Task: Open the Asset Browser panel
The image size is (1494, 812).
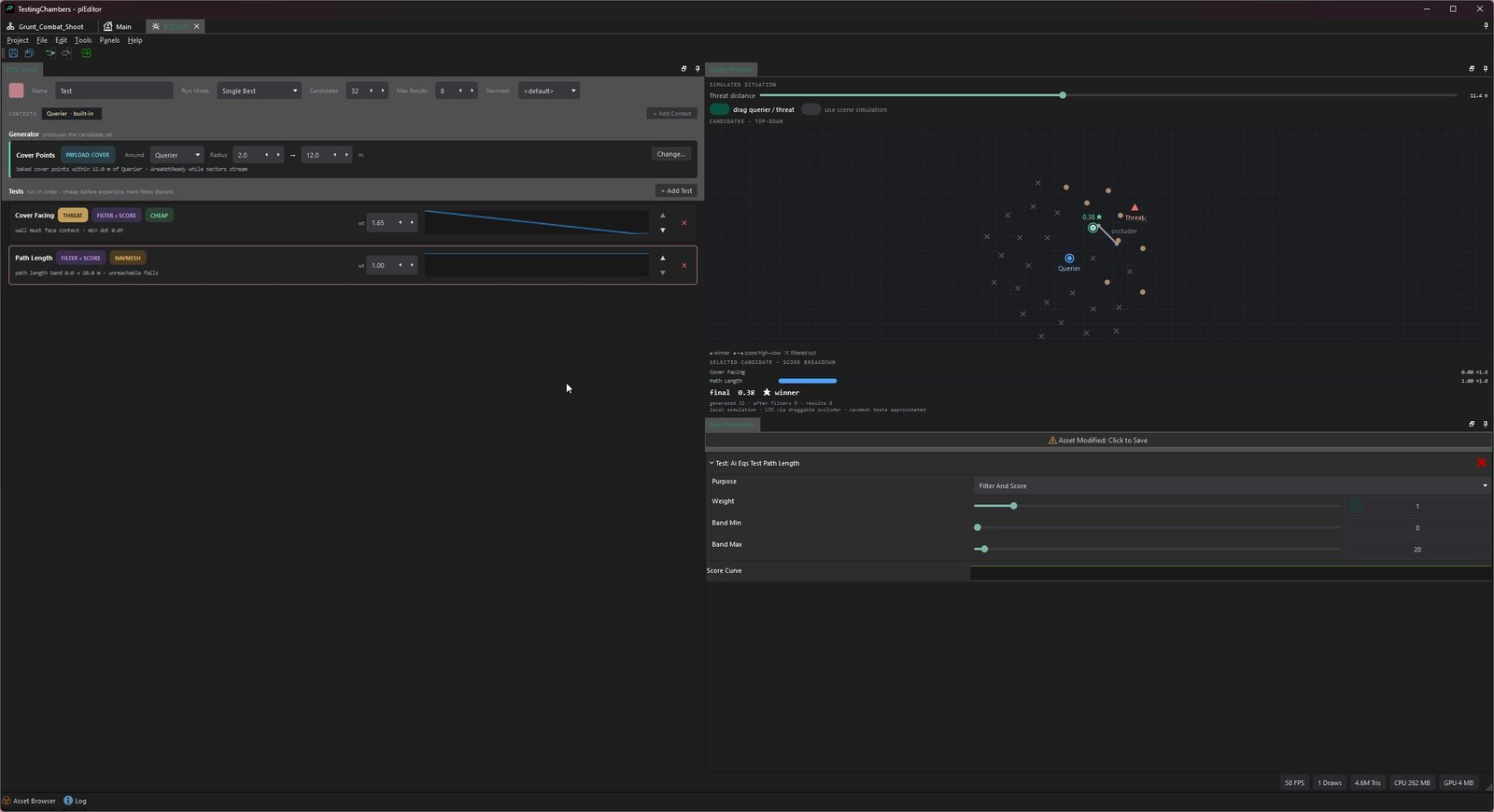Action: [x=29, y=801]
